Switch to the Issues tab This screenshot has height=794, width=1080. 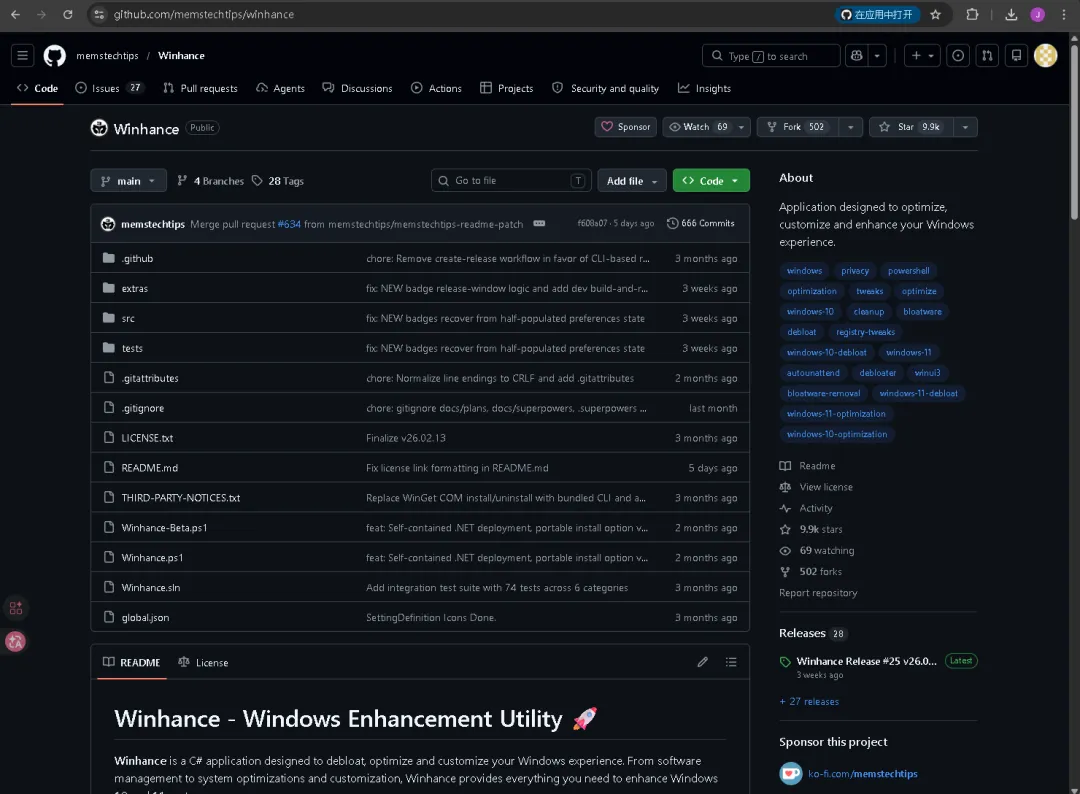pos(109,89)
